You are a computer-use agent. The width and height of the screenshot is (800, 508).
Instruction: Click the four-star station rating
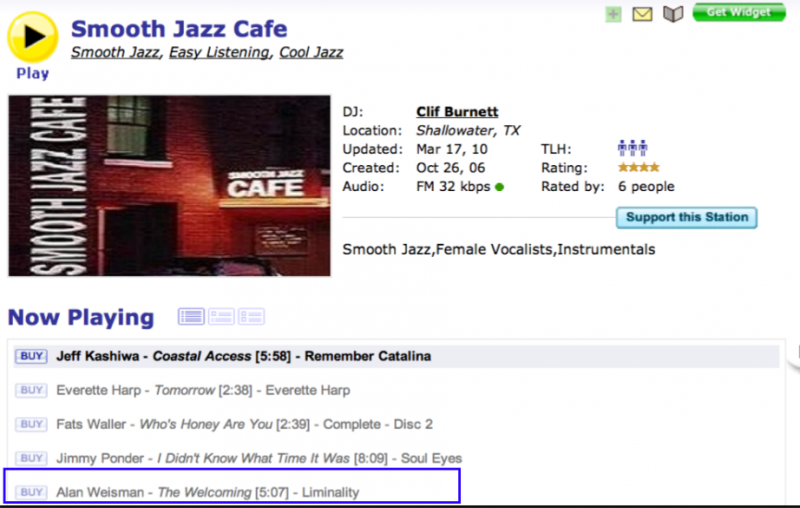(638, 168)
